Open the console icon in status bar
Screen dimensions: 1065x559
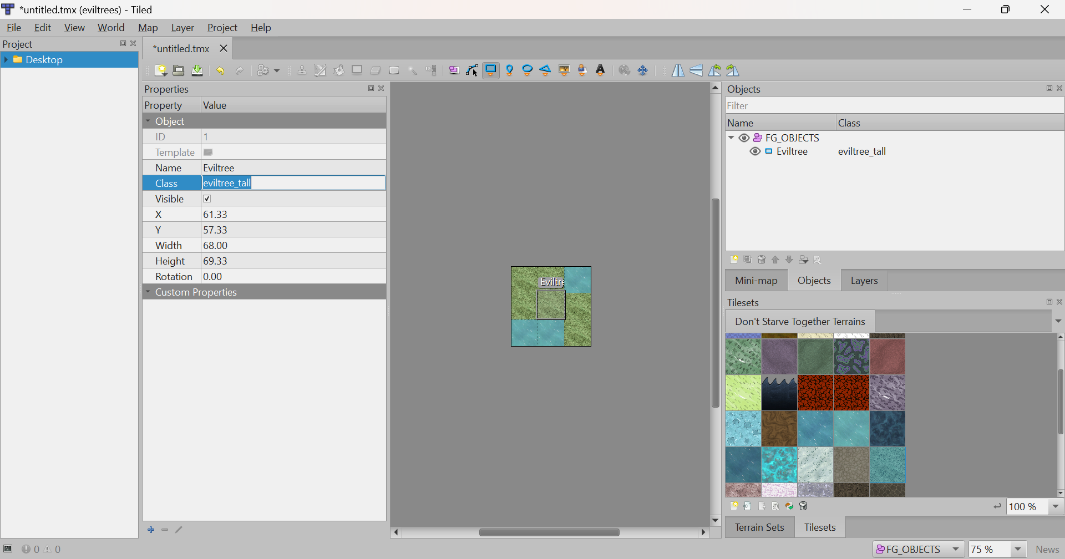pos(8,549)
